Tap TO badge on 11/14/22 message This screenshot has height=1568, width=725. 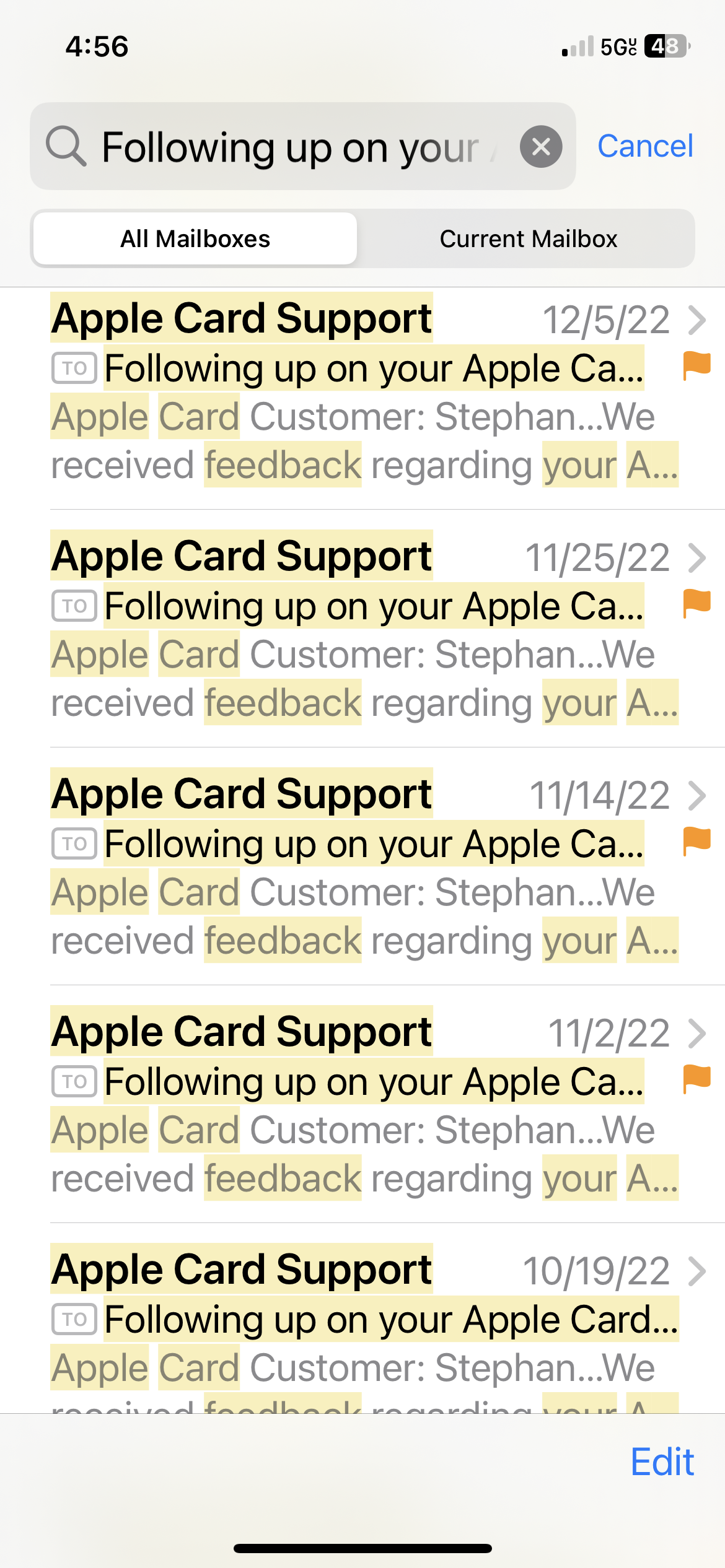click(x=74, y=844)
